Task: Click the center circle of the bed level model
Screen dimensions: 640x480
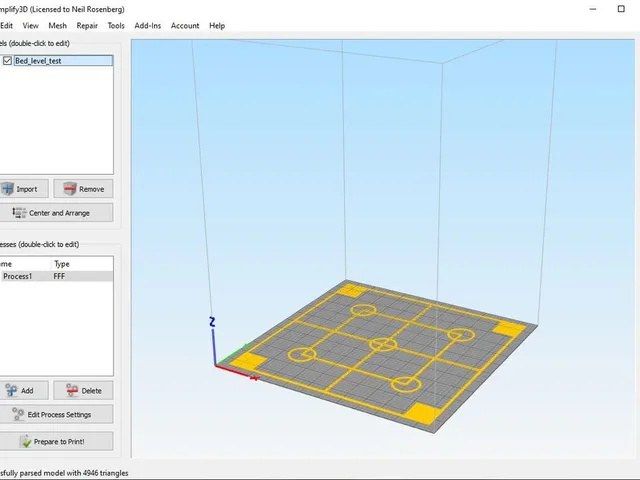Action: click(x=382, y=344)
